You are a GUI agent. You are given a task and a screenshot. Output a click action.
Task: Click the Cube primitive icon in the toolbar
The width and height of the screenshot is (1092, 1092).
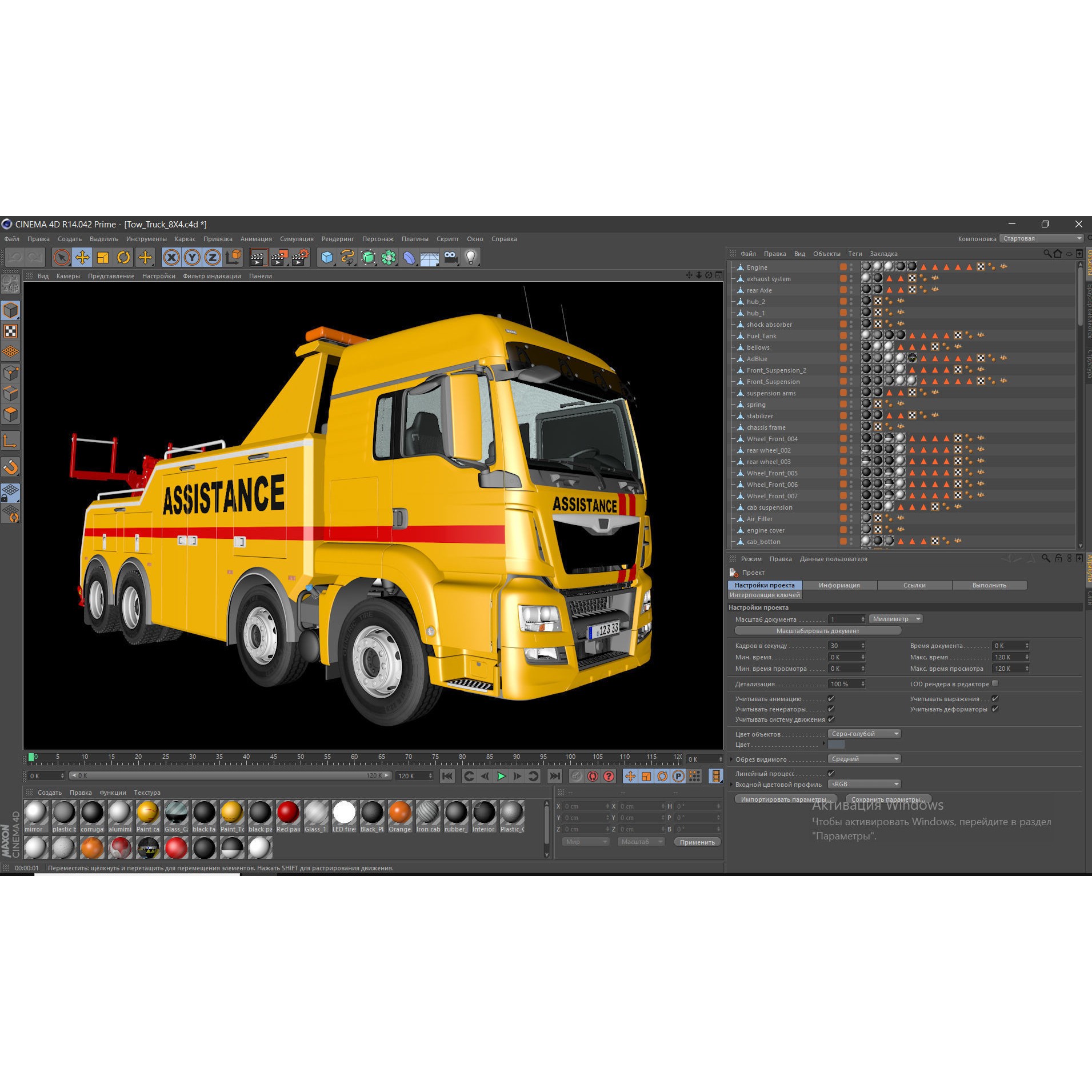coord(327,258)
